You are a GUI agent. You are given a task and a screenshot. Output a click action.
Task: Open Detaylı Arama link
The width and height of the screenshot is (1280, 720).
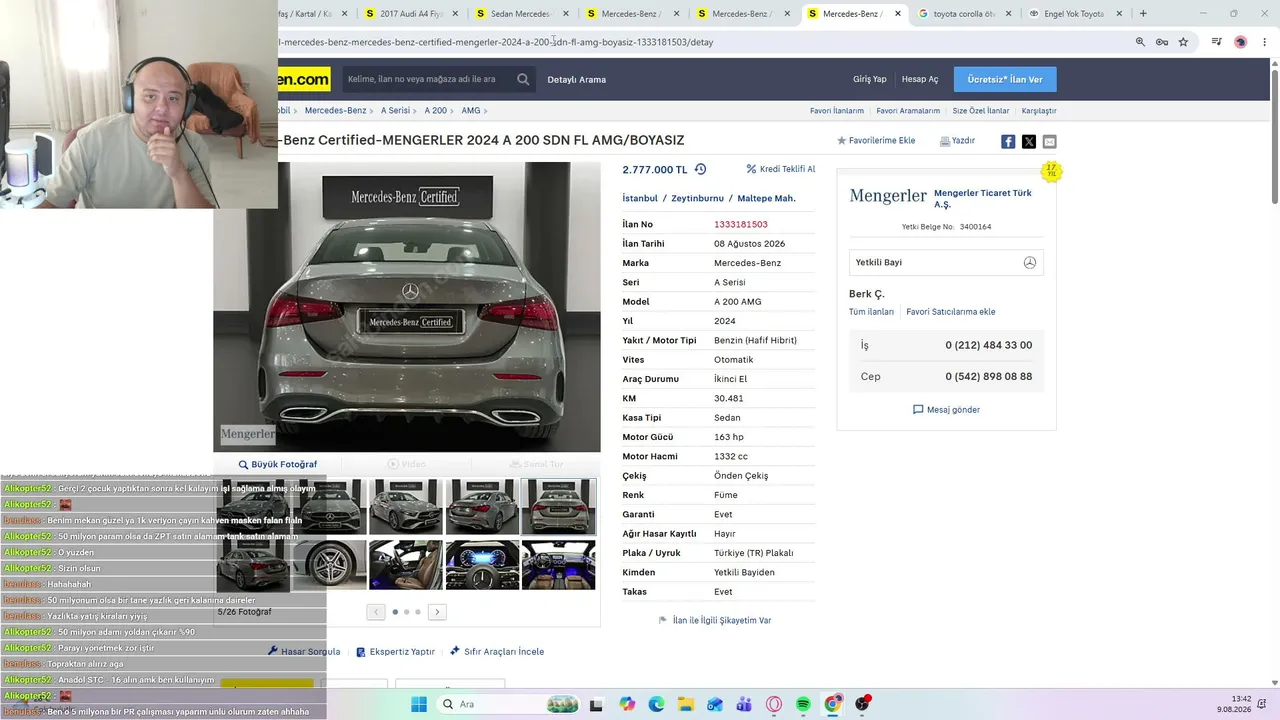pyautogui.click(x=577, y=79)
